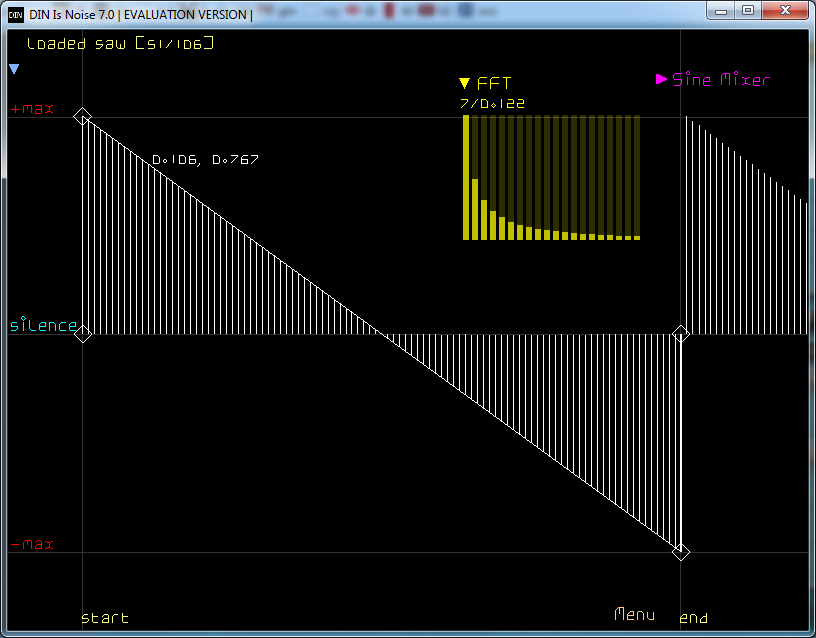
Task: Click the tallest first FFT harmonic bar
Action: pyautogui.click(x=466, y=177)
